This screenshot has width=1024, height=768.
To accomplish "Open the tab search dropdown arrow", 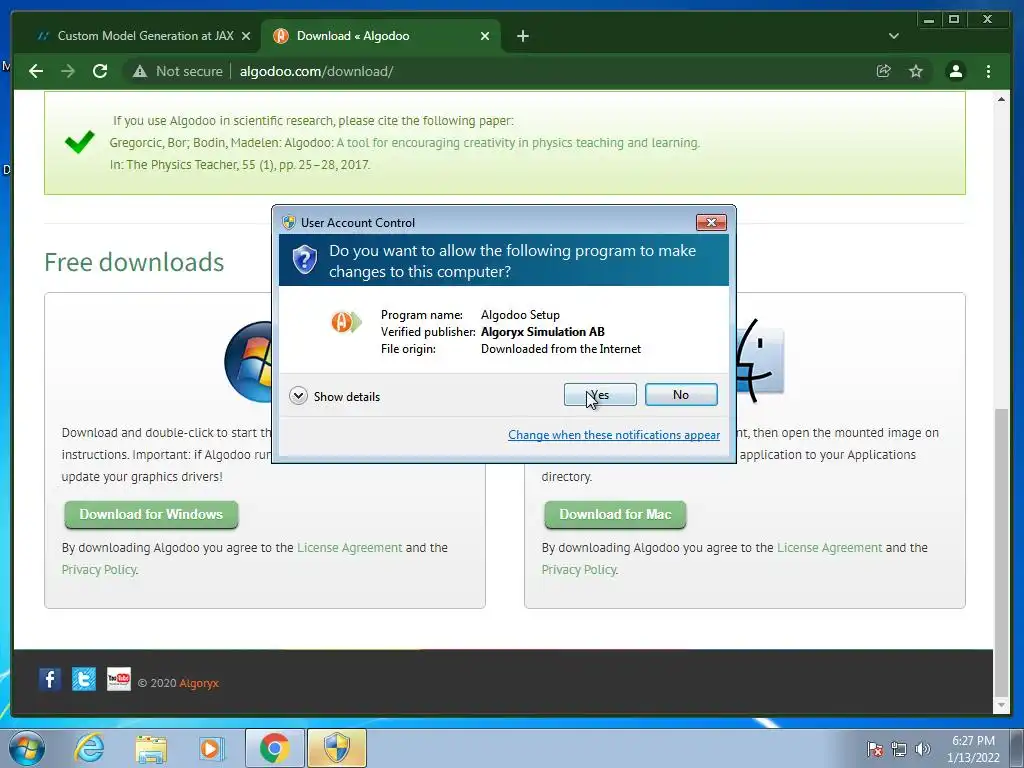I will tap(893, 36).
